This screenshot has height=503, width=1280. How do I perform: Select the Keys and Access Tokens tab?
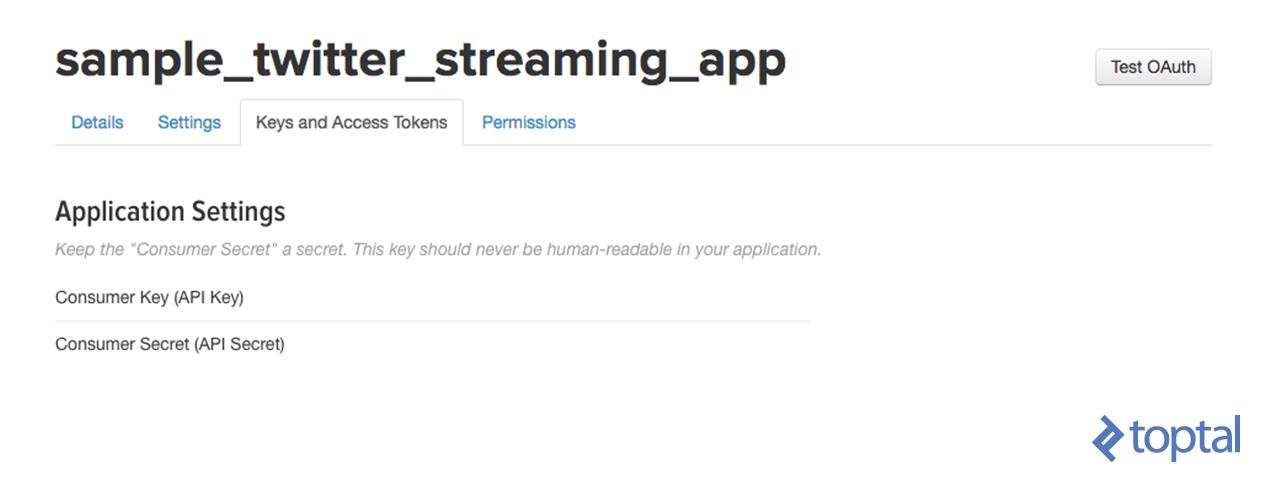pos(352,122)
